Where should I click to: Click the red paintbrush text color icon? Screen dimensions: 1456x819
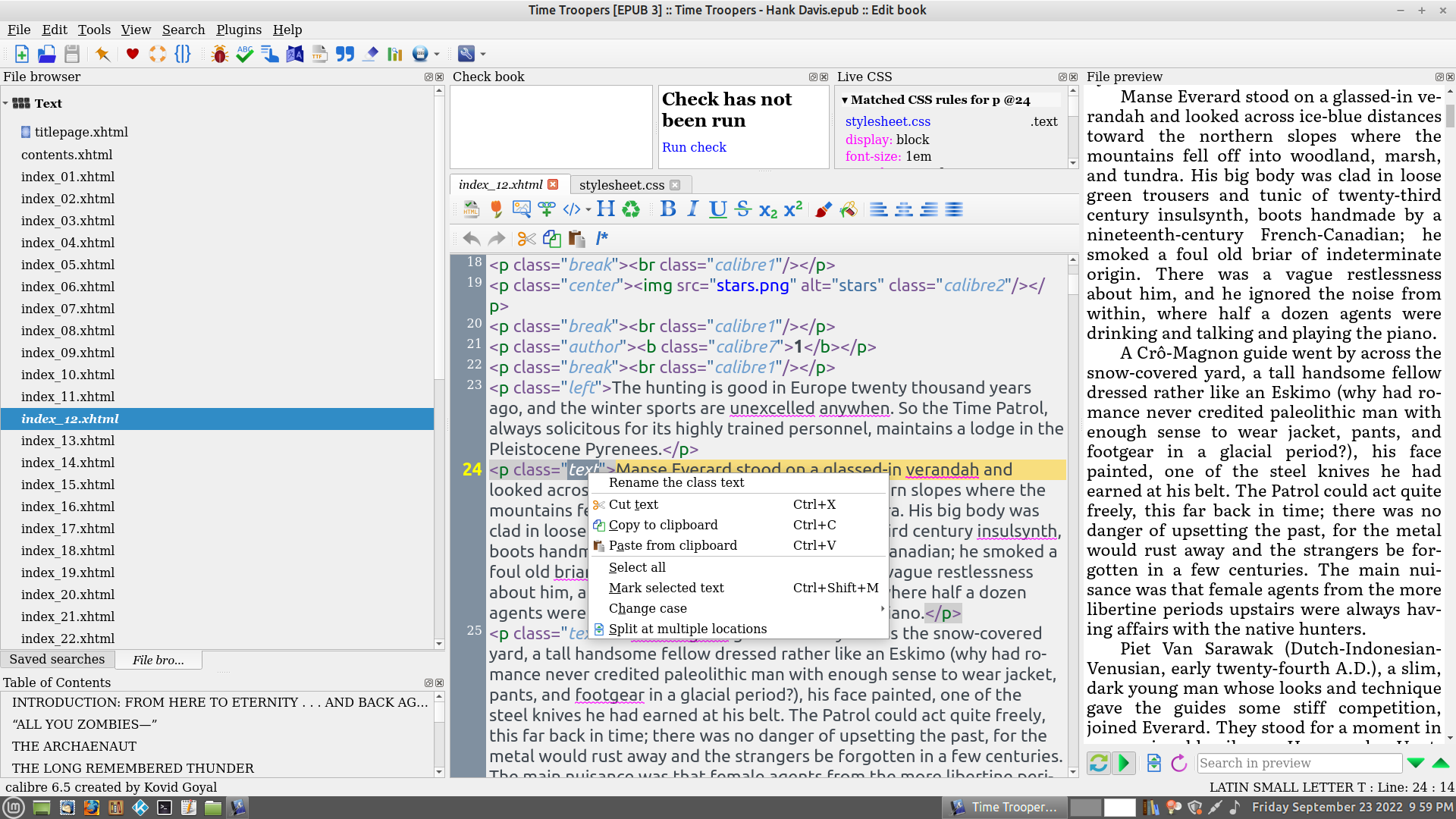[824, 209]
